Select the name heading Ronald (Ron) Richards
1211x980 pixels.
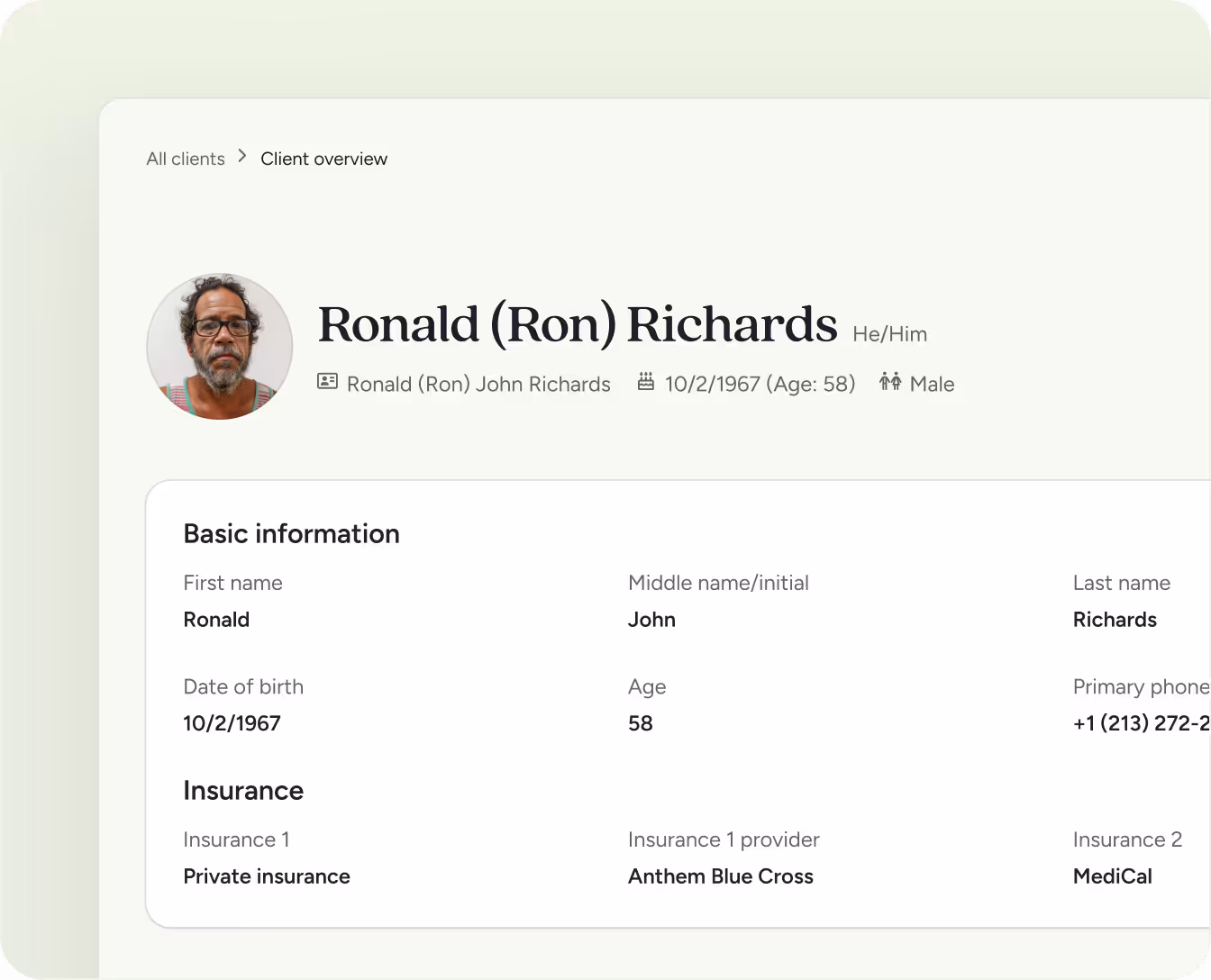(x=578, y=325)
